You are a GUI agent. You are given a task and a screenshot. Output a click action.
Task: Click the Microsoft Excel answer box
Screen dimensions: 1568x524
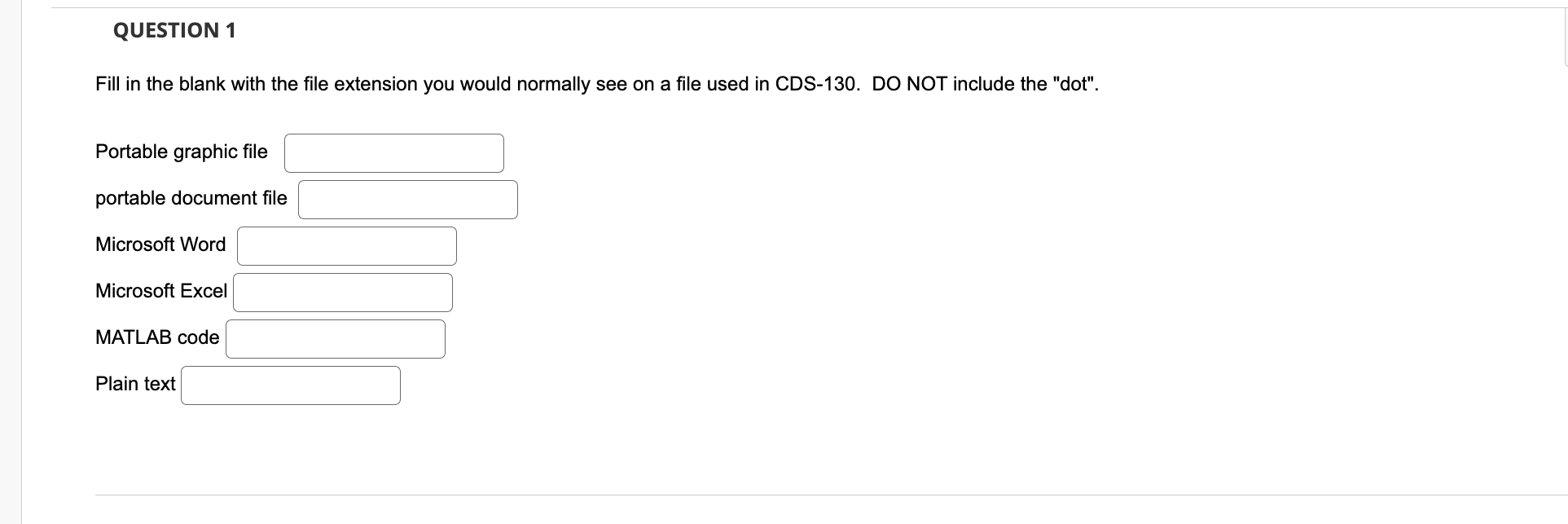342,292
